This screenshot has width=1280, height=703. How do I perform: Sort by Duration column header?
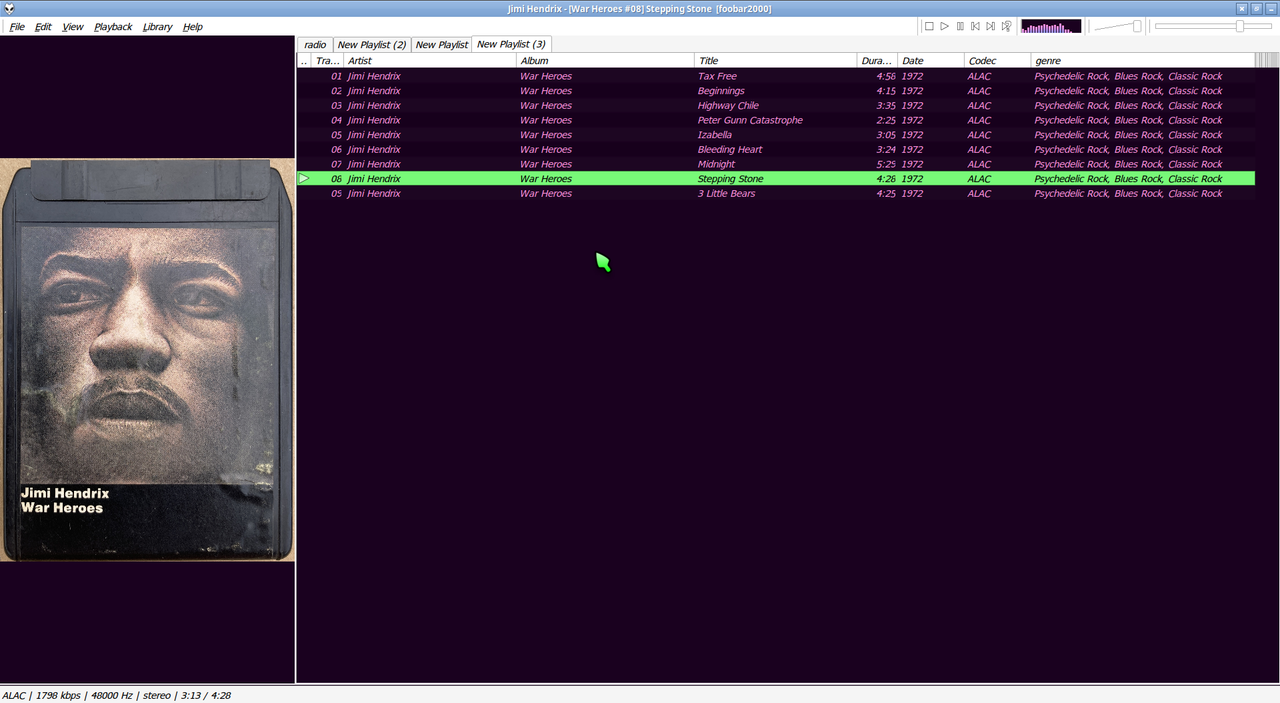(x=877, y=61)
